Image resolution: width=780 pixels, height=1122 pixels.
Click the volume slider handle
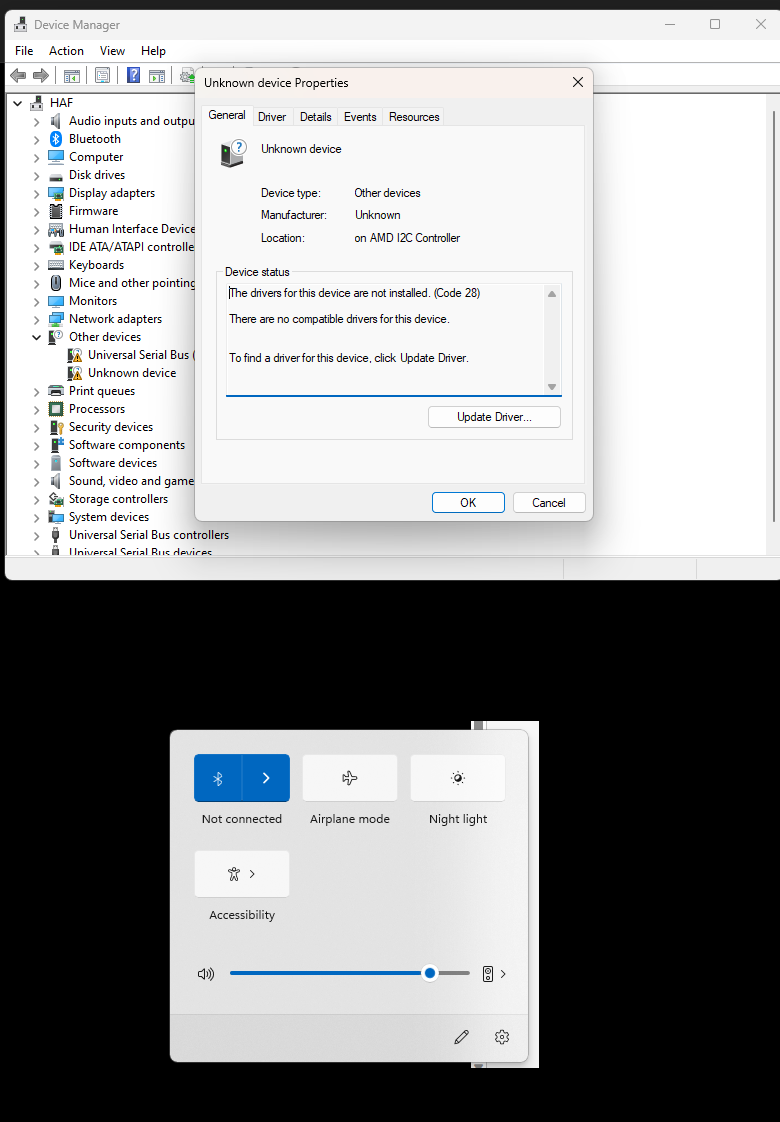tap(429, 973)
